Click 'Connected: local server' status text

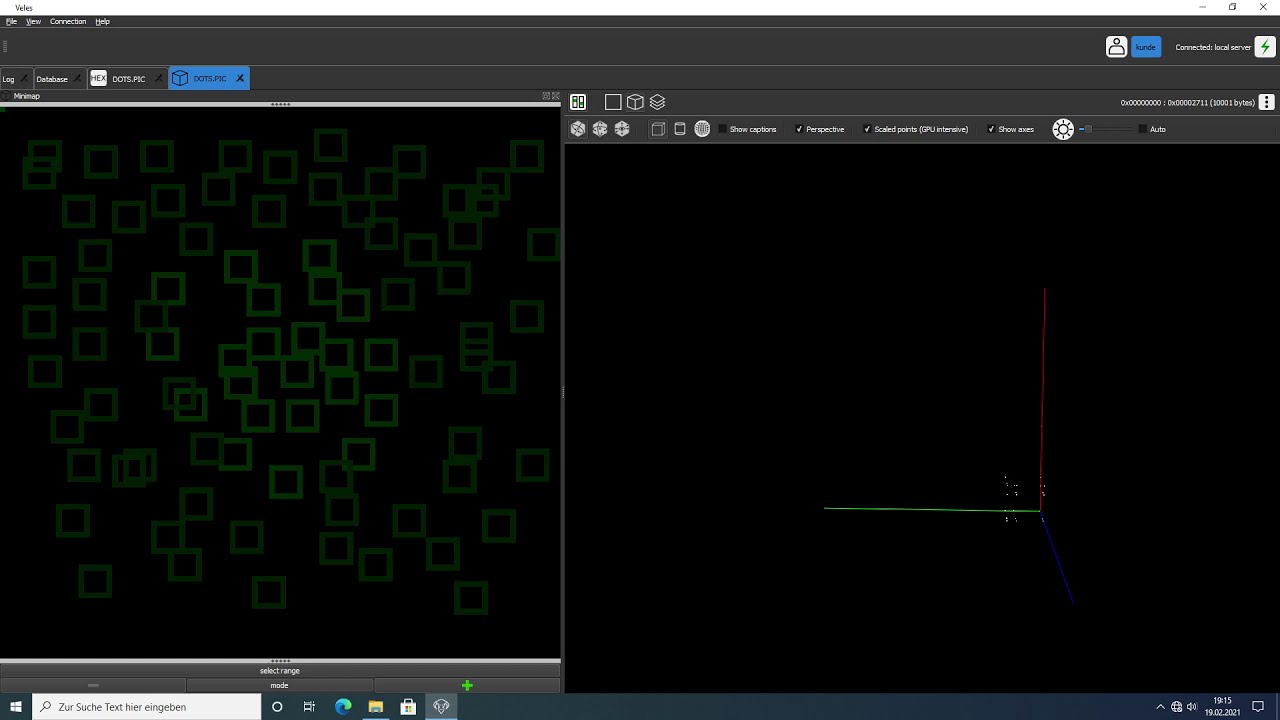point(1213,47)
